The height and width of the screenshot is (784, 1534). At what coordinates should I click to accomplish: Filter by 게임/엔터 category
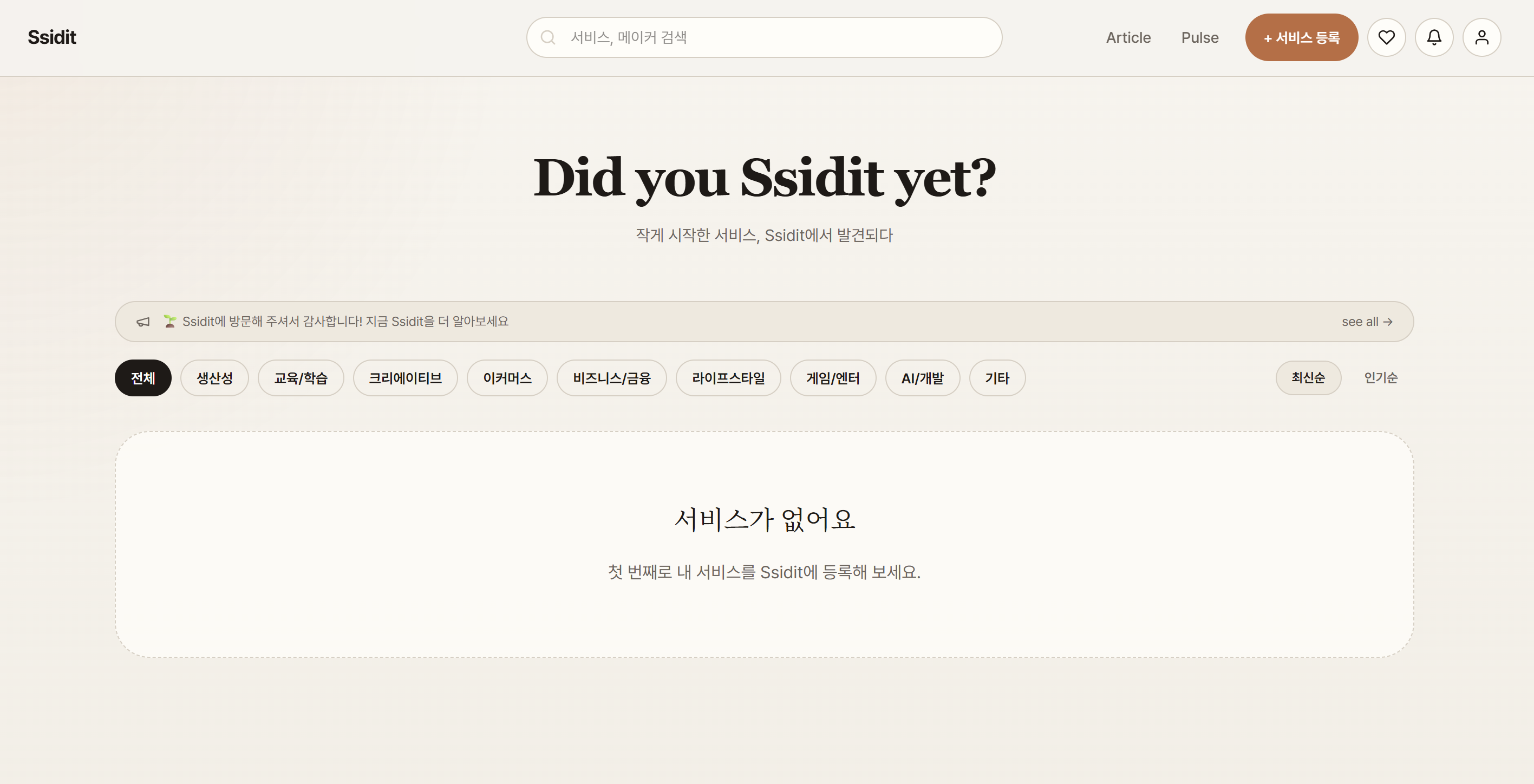[x=832, y=378]
